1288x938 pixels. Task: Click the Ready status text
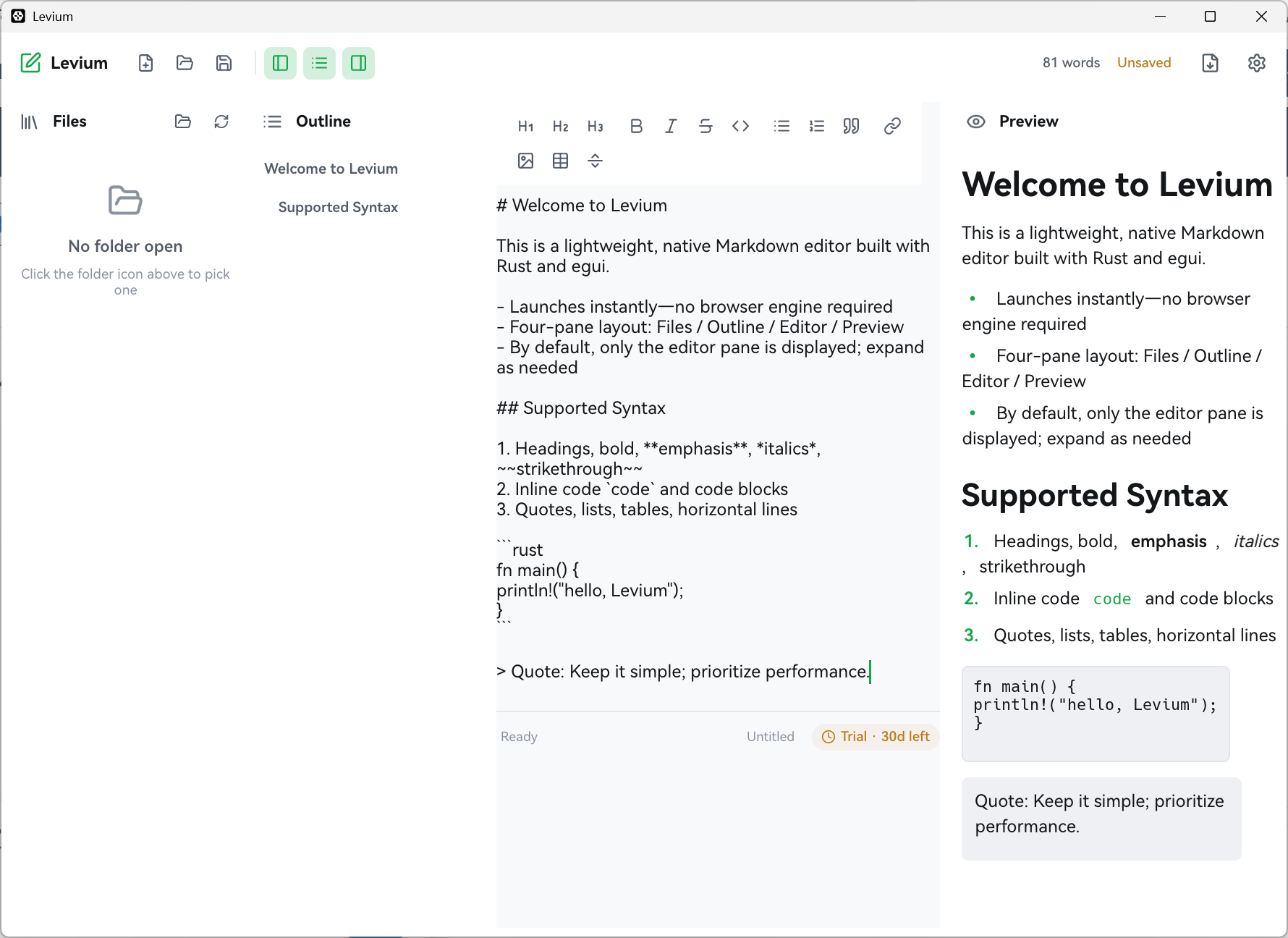(x=519, y=737)
